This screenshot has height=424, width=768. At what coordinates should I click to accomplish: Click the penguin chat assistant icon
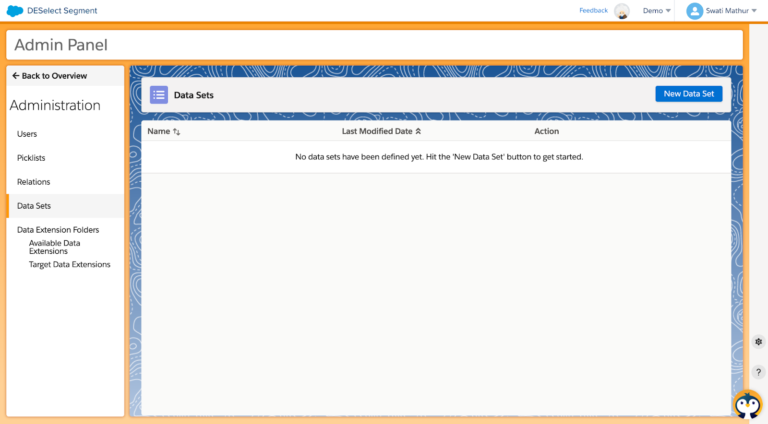pos(748,404)
